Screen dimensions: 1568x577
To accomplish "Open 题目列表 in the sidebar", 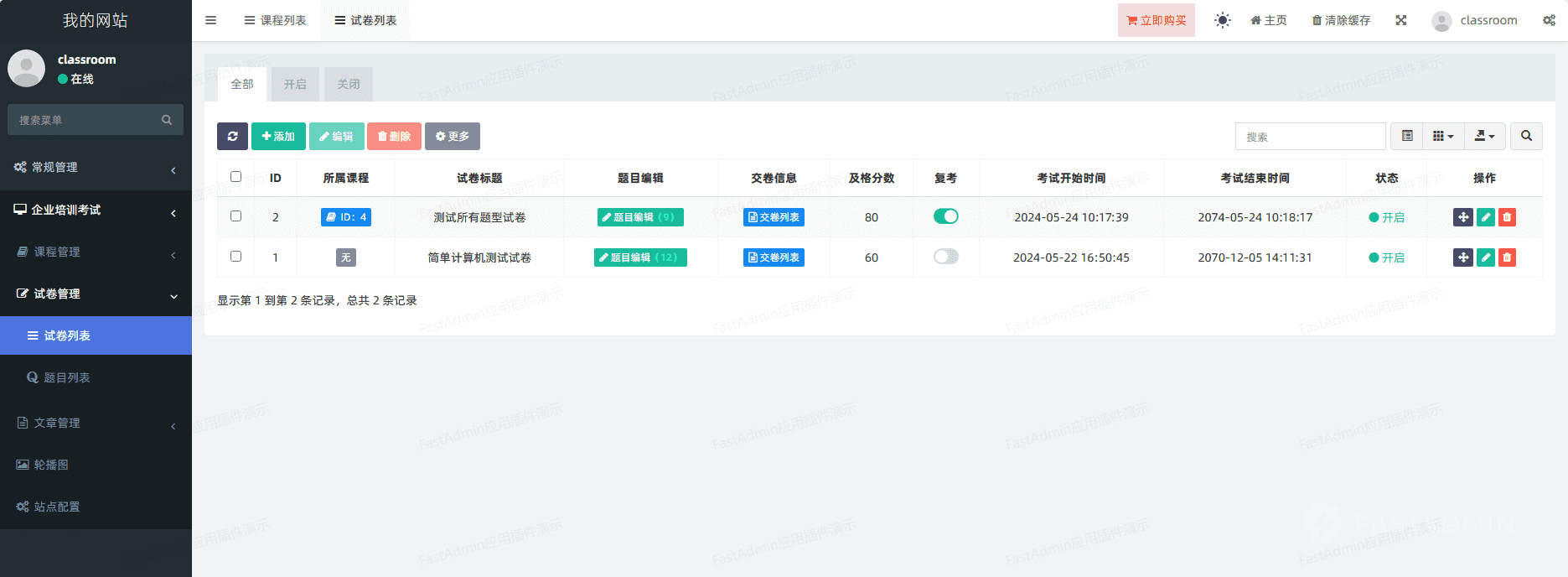I will pyautogui.click(x=67, y=377).
